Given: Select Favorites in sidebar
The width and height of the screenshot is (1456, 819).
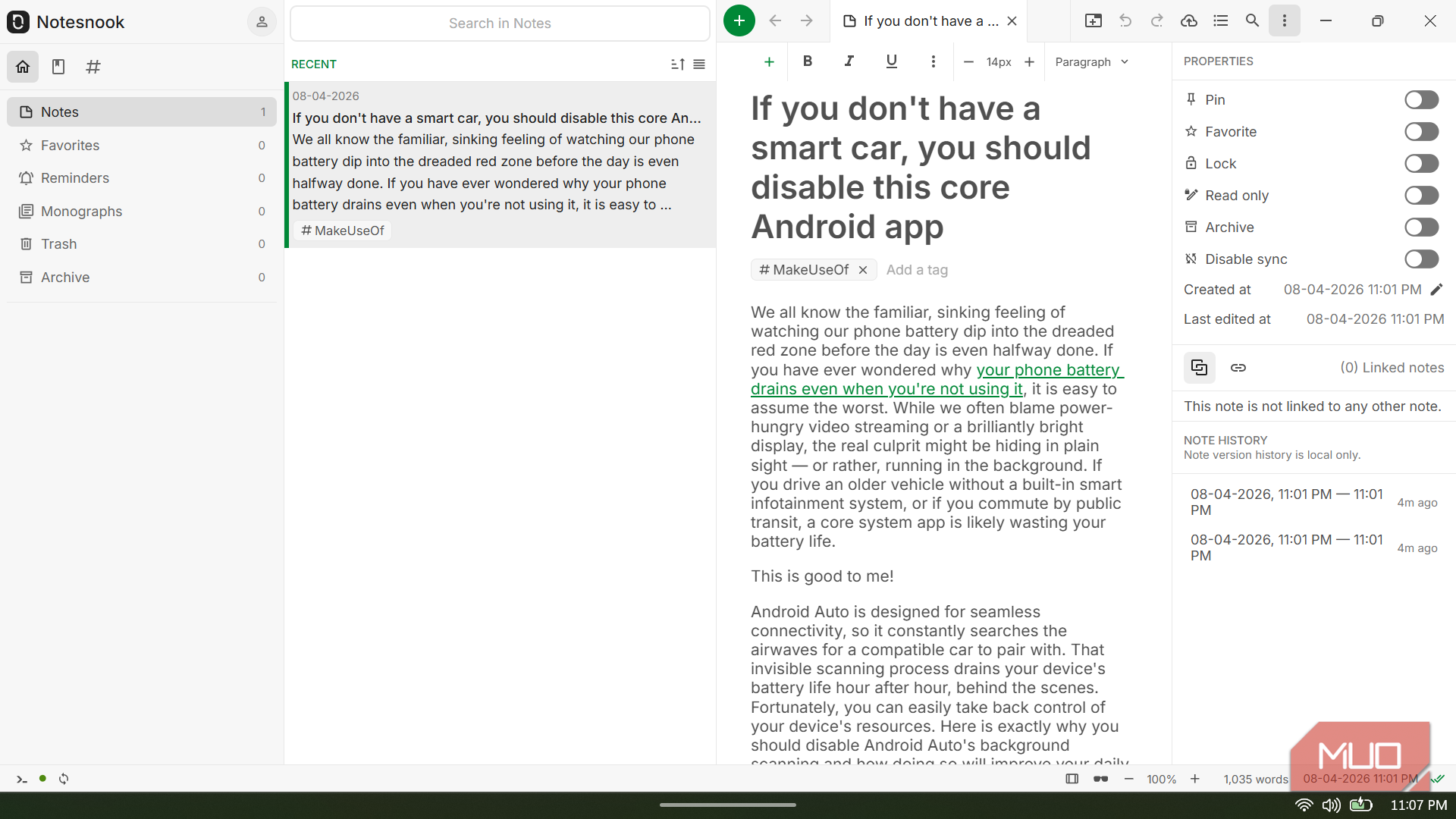Looking at the screenshot, I should [142, 145].
